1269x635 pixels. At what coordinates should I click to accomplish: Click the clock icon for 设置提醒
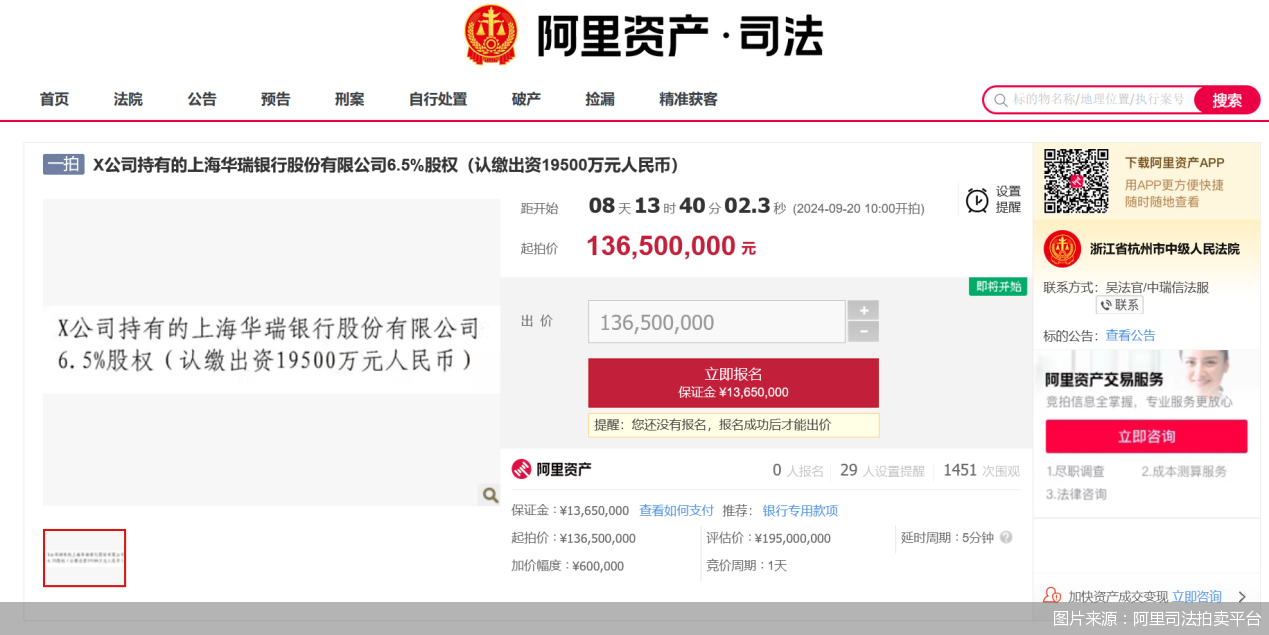coord(977,200)
